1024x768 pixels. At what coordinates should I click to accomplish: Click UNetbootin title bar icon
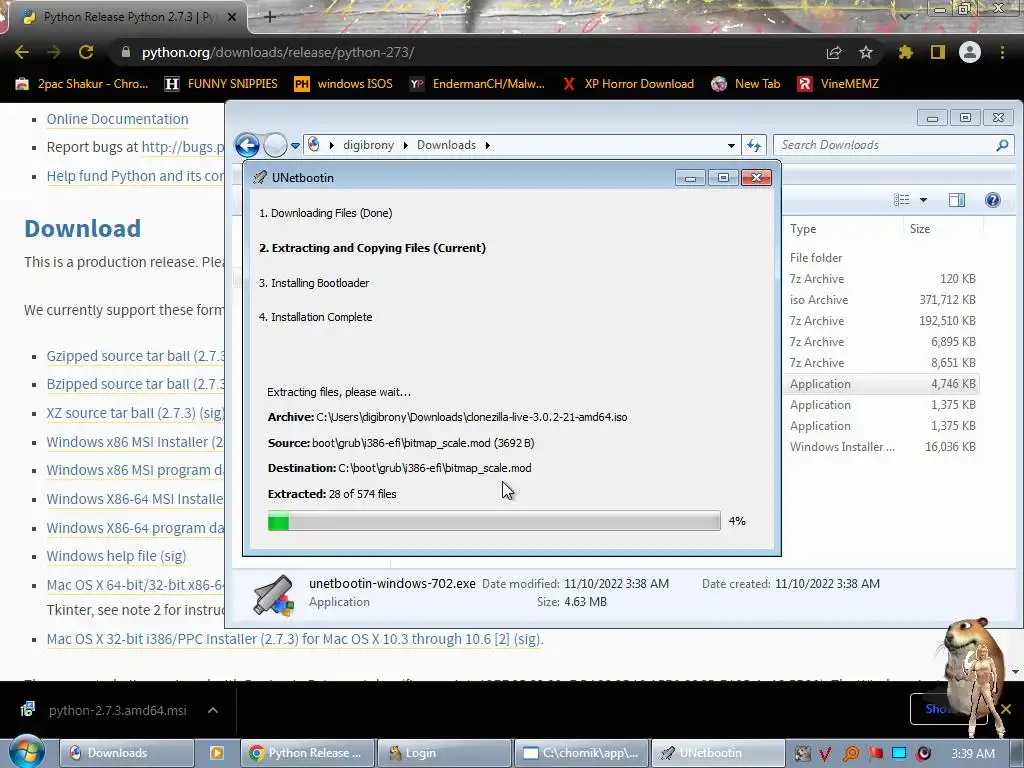[x=260, y=177]
